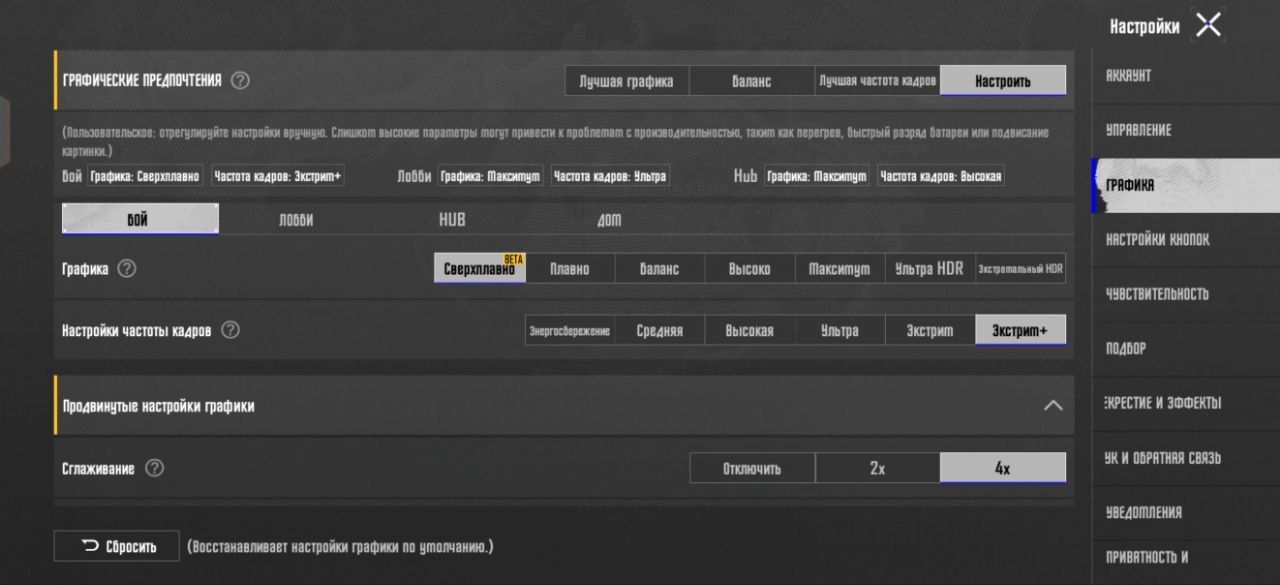Click the Продвинутые настройки графики header
The width and height of the screenshot is (1280, 585).
[x=564, y=406]
